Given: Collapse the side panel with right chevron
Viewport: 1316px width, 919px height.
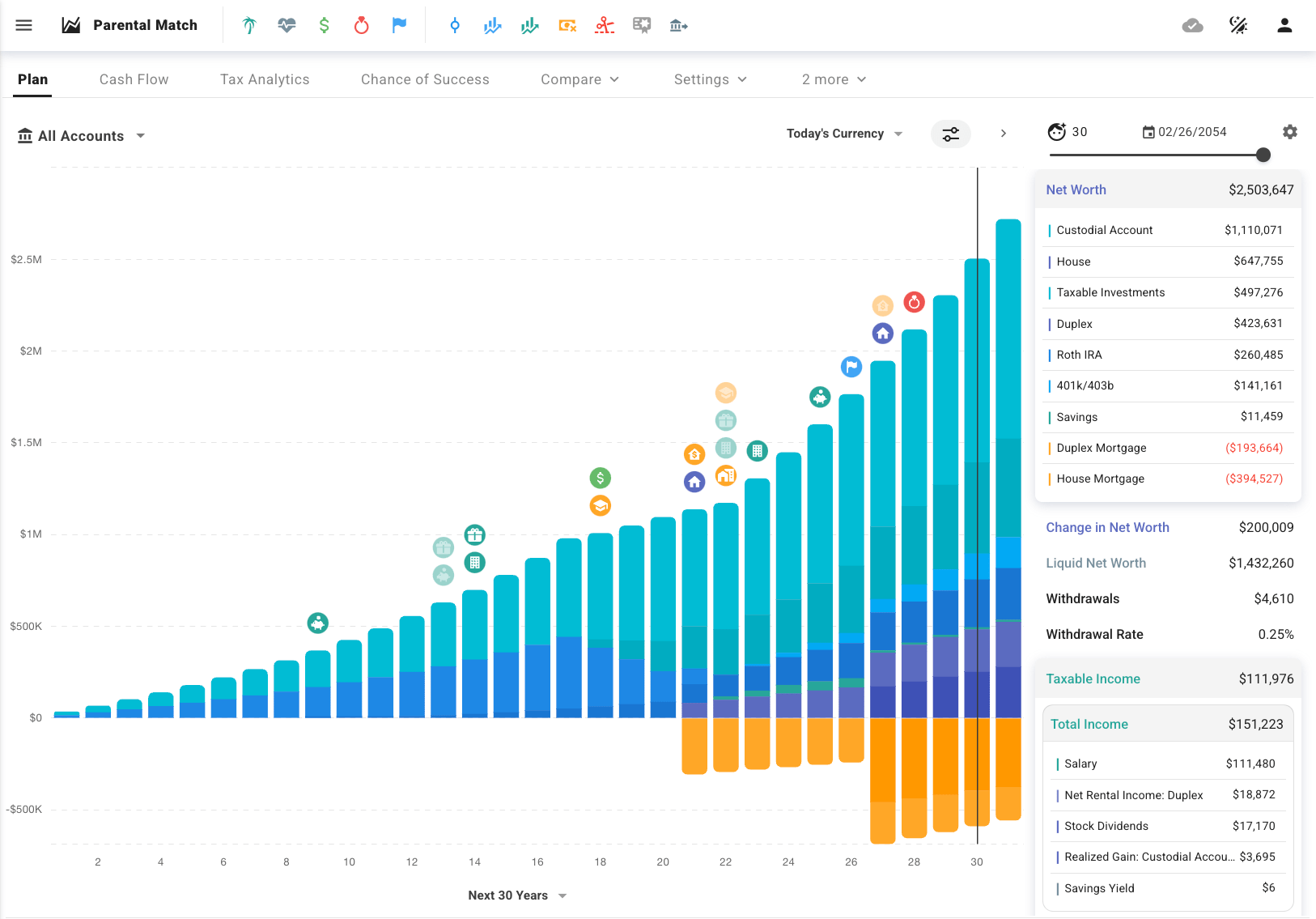Looking at the screenshot, I should pyautogui.click(x=1004, y=134).
